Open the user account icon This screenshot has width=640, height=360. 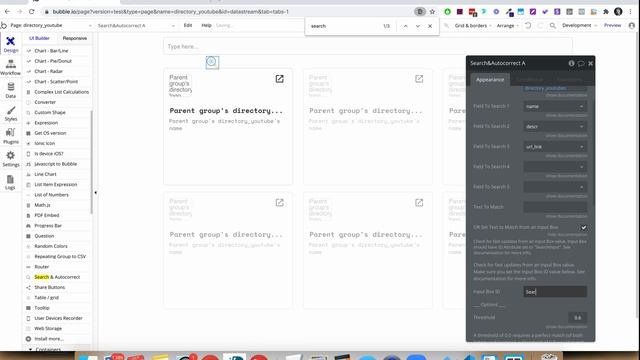point(632,25)
